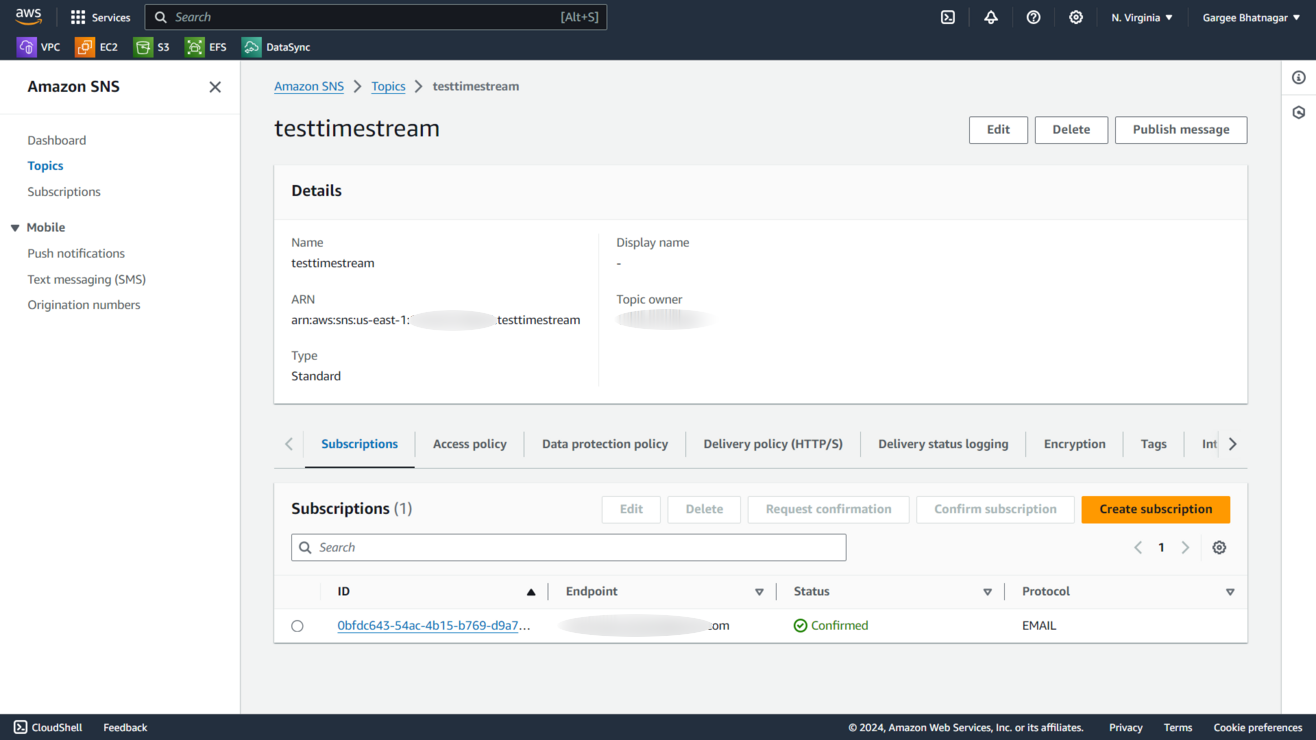Close the Amazon SNS side navigation panel
The image size is (1316, 740).
215,87
